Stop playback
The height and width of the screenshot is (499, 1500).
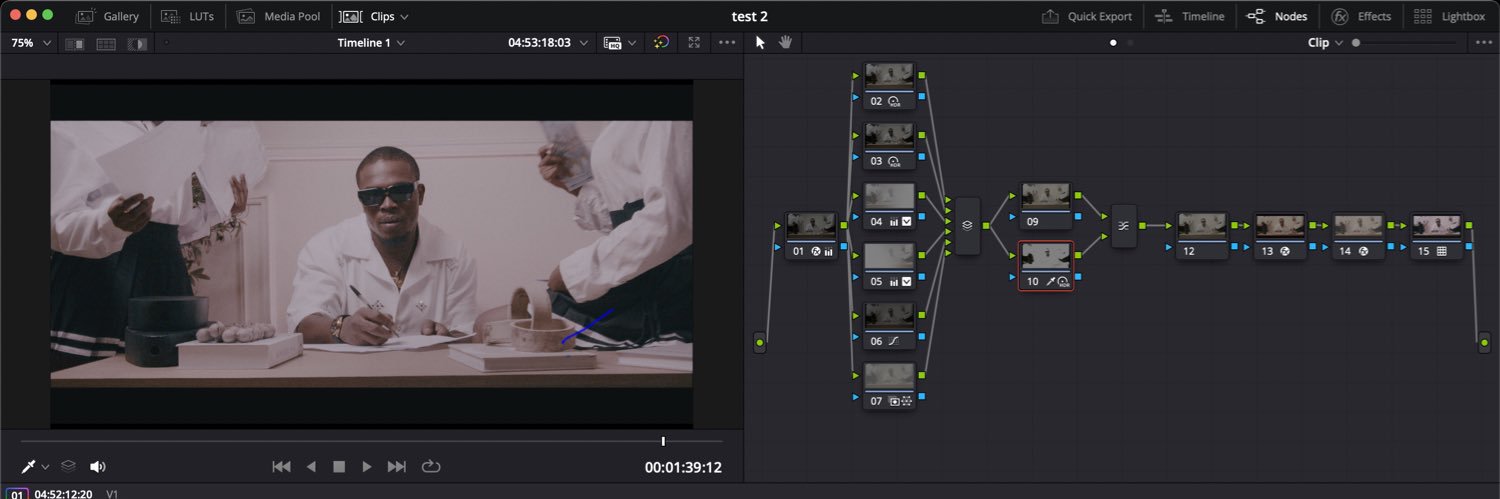coord(339,467)
